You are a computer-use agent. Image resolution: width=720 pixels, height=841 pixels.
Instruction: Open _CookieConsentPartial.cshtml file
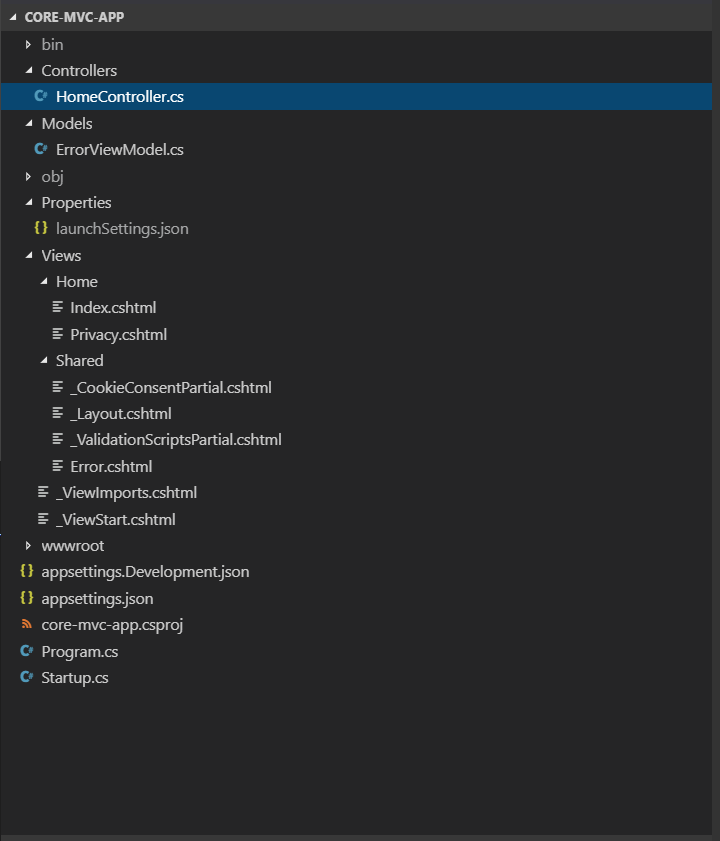170,388
